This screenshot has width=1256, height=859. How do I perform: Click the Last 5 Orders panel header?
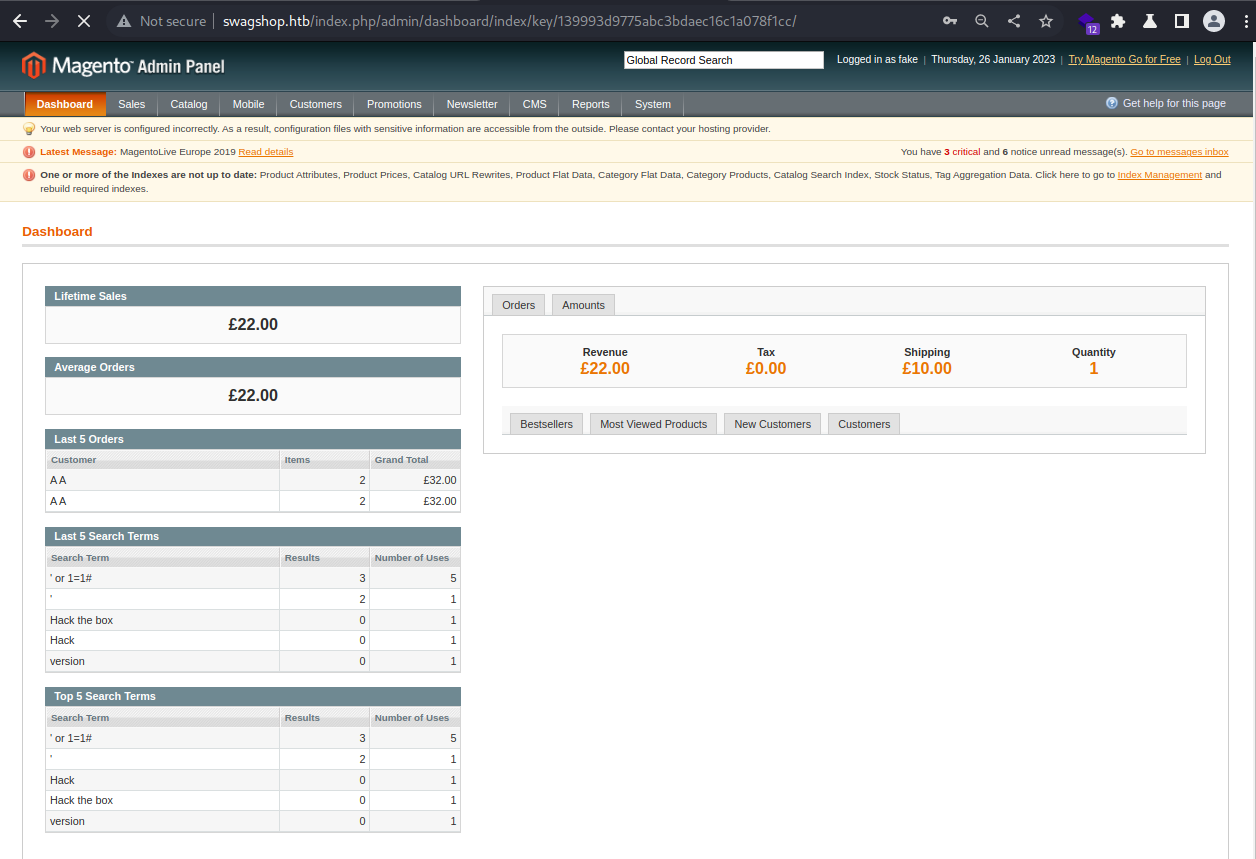pyautogui.click(x=253, y=439)
